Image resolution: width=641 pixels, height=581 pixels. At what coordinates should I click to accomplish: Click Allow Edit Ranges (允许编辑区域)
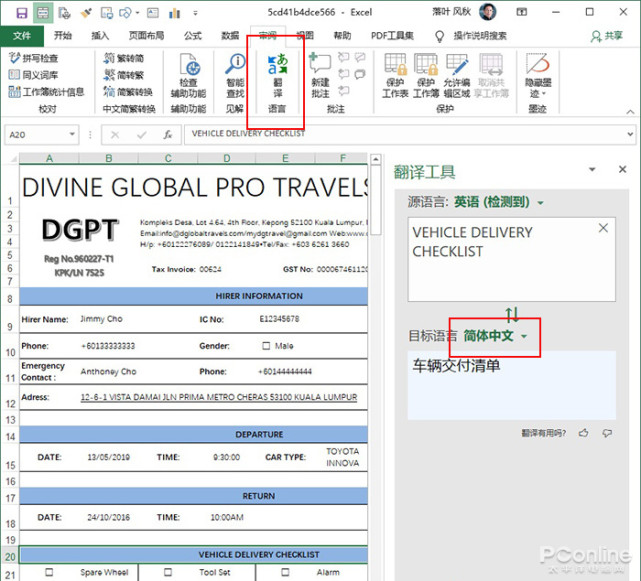457,76
